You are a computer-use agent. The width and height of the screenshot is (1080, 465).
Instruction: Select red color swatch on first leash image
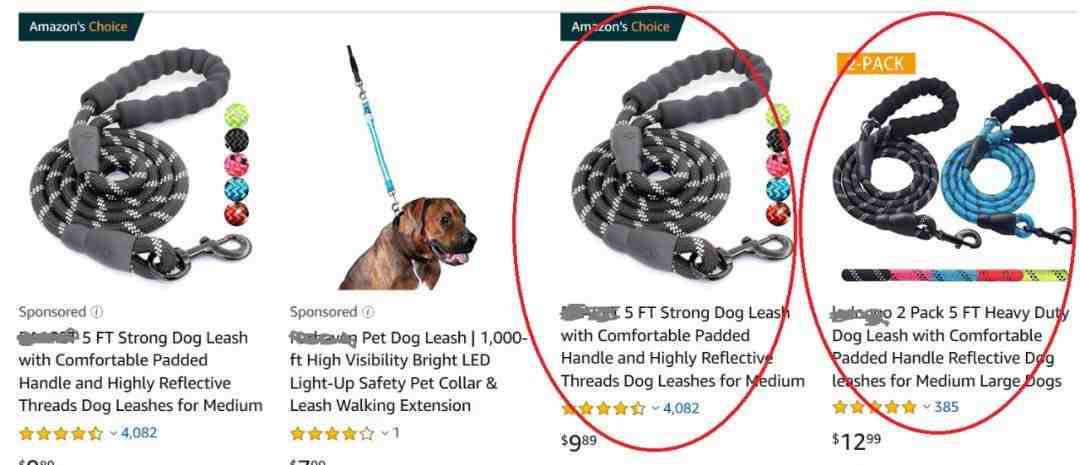[x=237, y=214]
